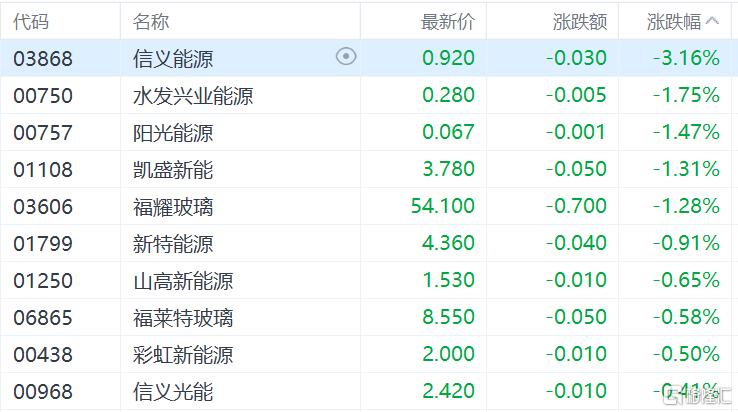Select stock code 03868
Viewport: 738px width, 412px height.
43,59
